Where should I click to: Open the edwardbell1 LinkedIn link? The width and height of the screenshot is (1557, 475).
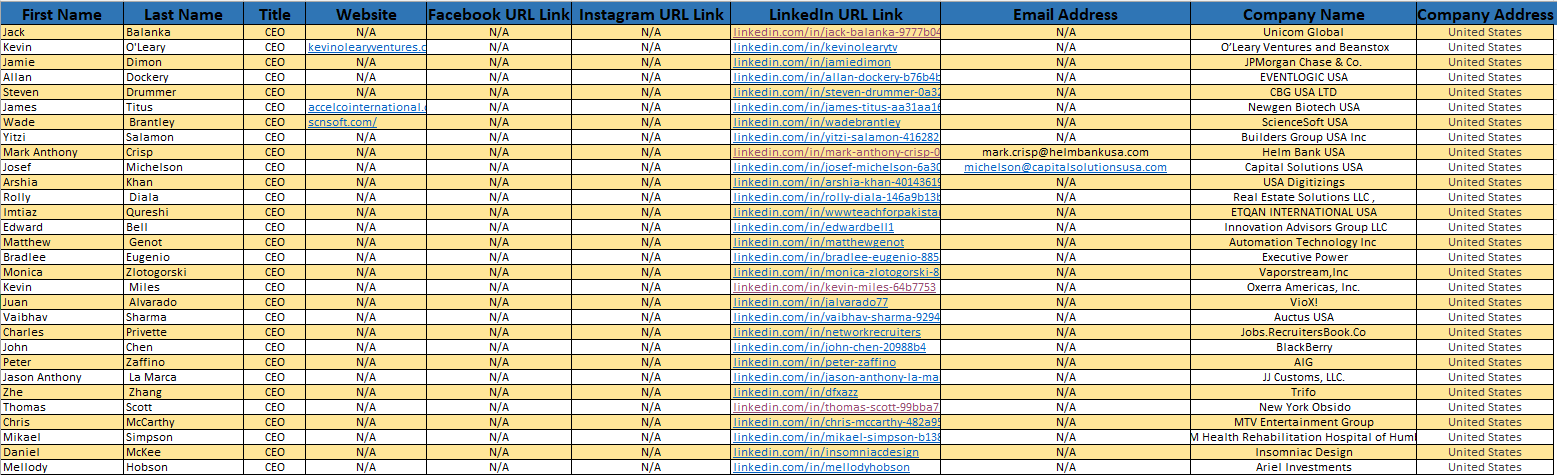click(x=814, y=227)
